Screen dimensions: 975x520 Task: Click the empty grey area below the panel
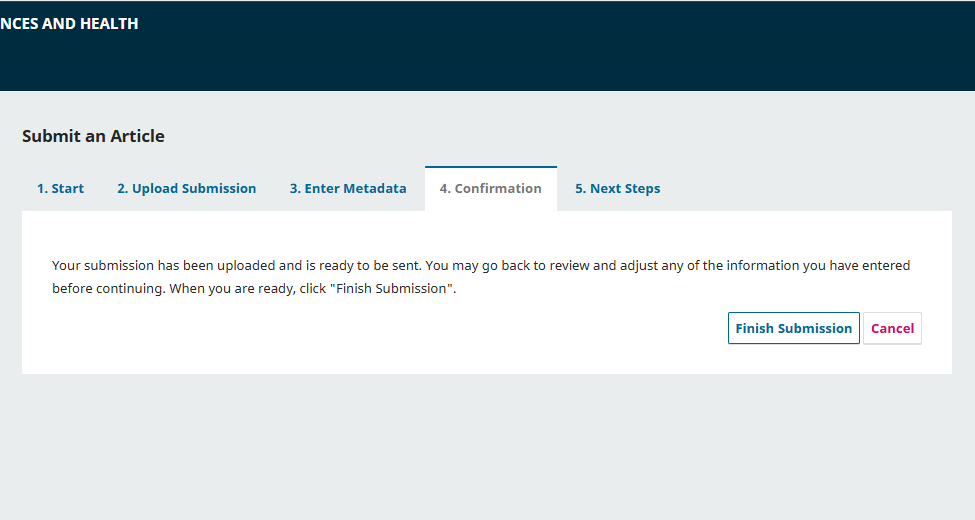tap(480, 450)
